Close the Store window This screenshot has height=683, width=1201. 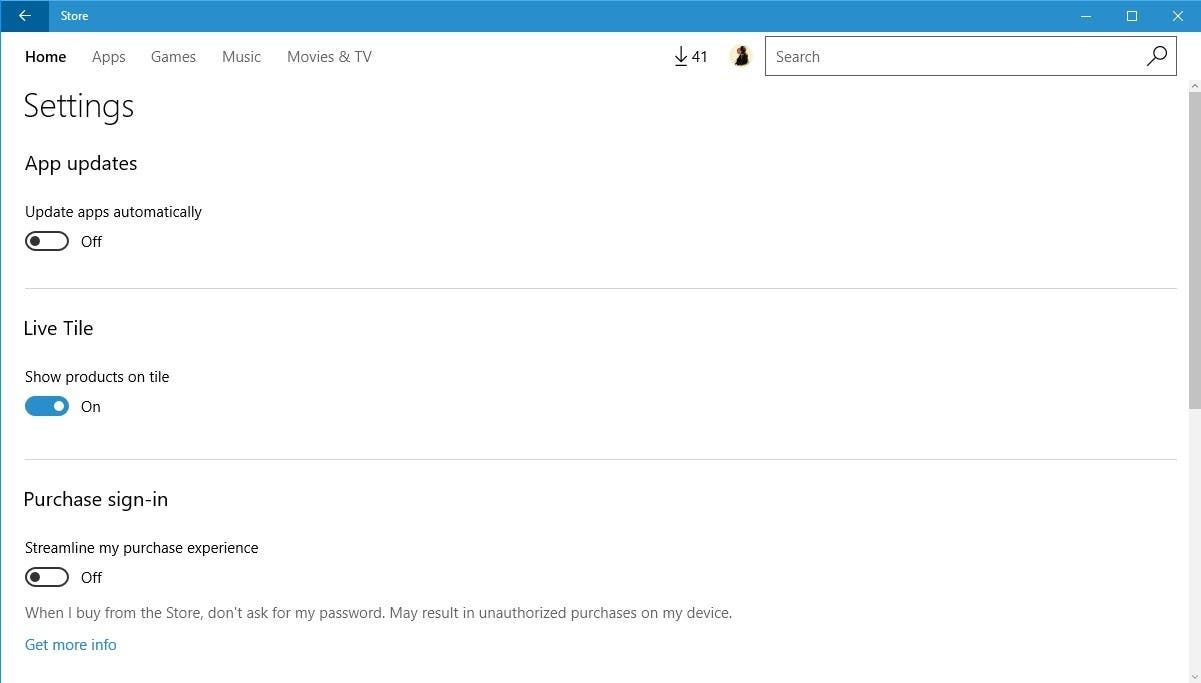(x=1178, y=16)
